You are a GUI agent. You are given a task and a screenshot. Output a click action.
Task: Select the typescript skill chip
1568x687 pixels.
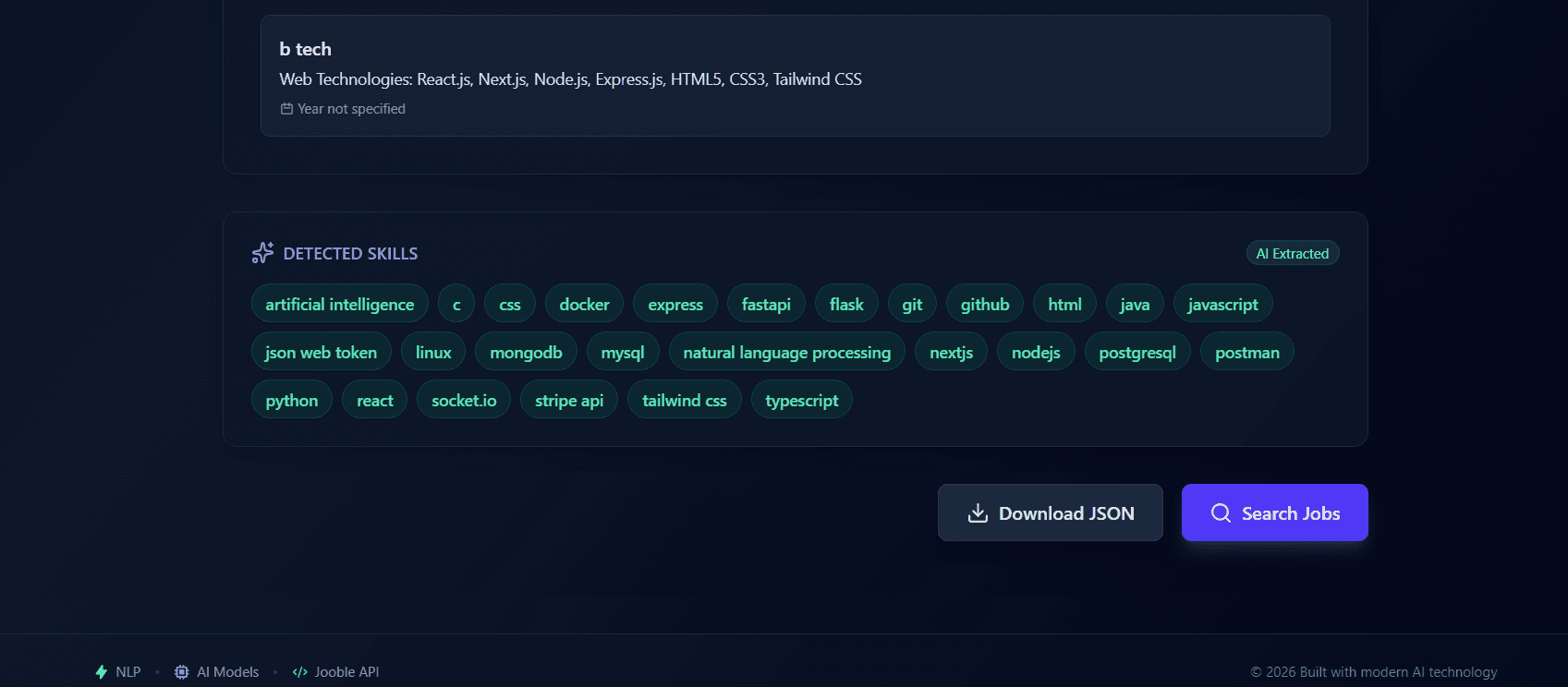click(x=801, y=401)
